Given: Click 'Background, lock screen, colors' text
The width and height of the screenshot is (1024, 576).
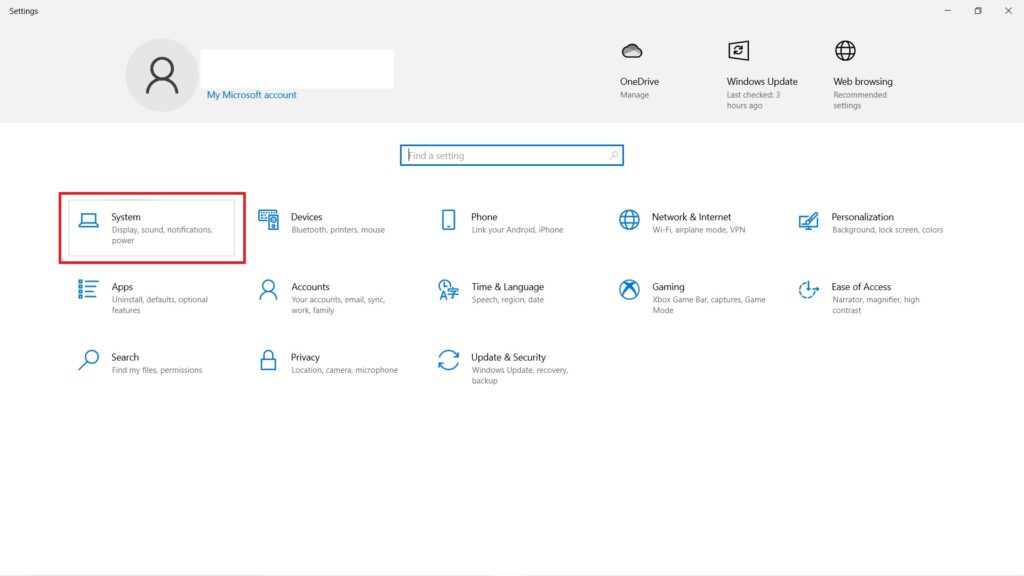Looking at the screenshot, I should pyautogui.click(x=887, y=230).
